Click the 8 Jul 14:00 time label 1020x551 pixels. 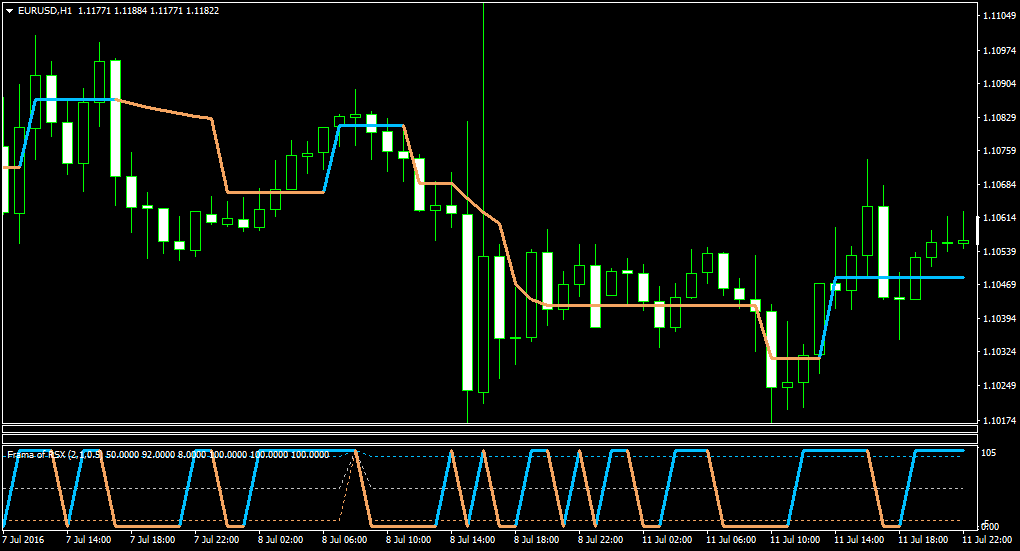click(472, 540)
